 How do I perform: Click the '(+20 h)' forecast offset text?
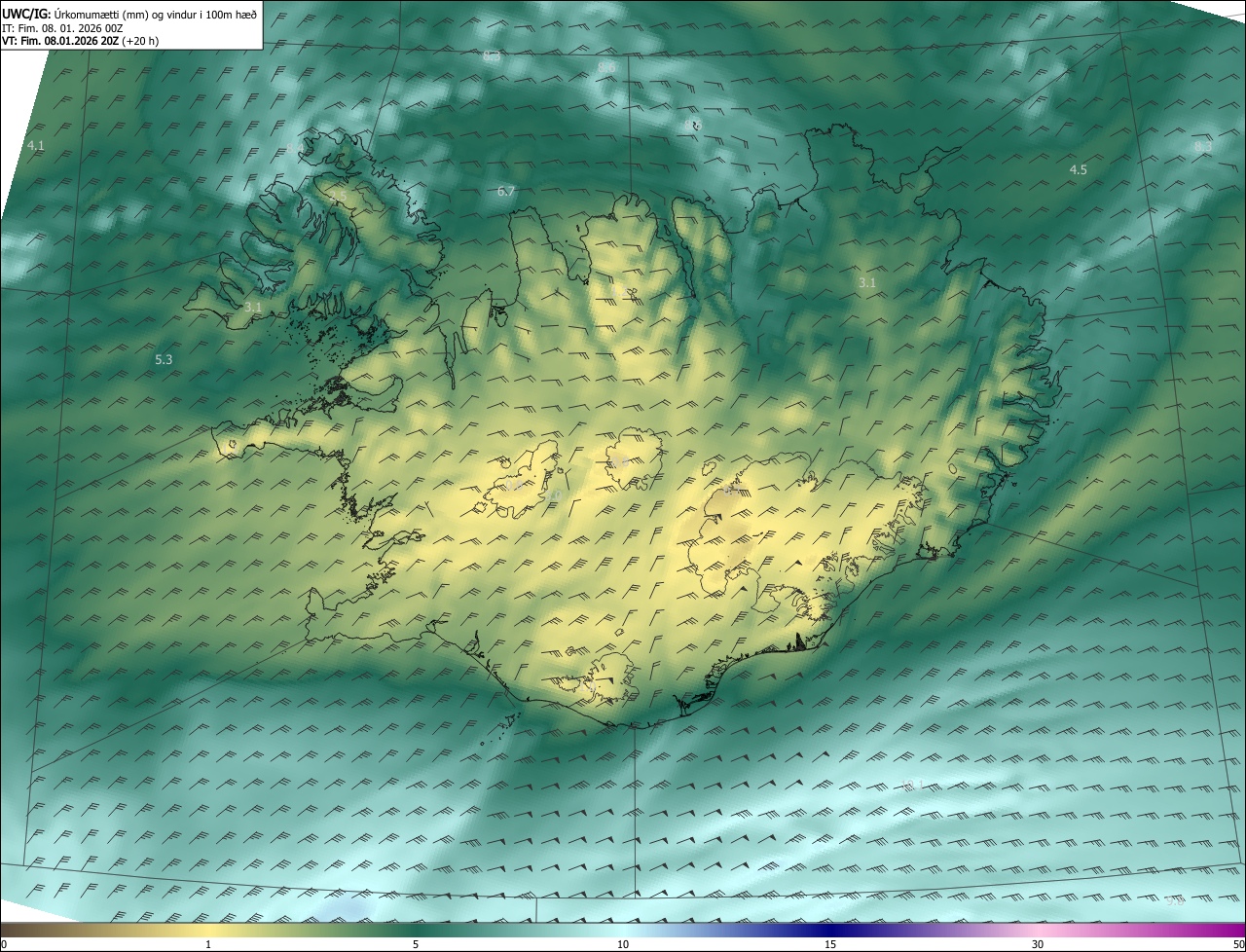pyautogui.click(x=140, y=41)
